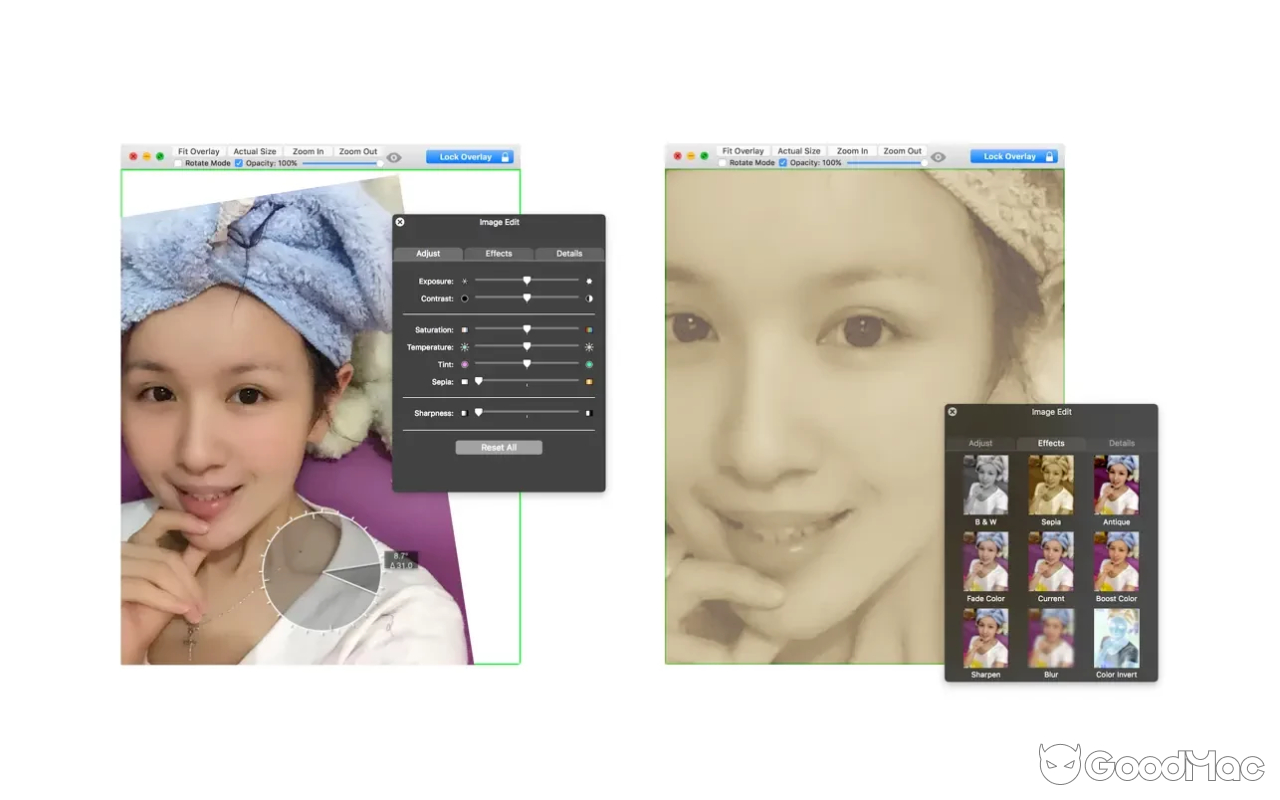
Task: Apply the Antique effect
Action: pyautogui.click(x=1116, y=485)
